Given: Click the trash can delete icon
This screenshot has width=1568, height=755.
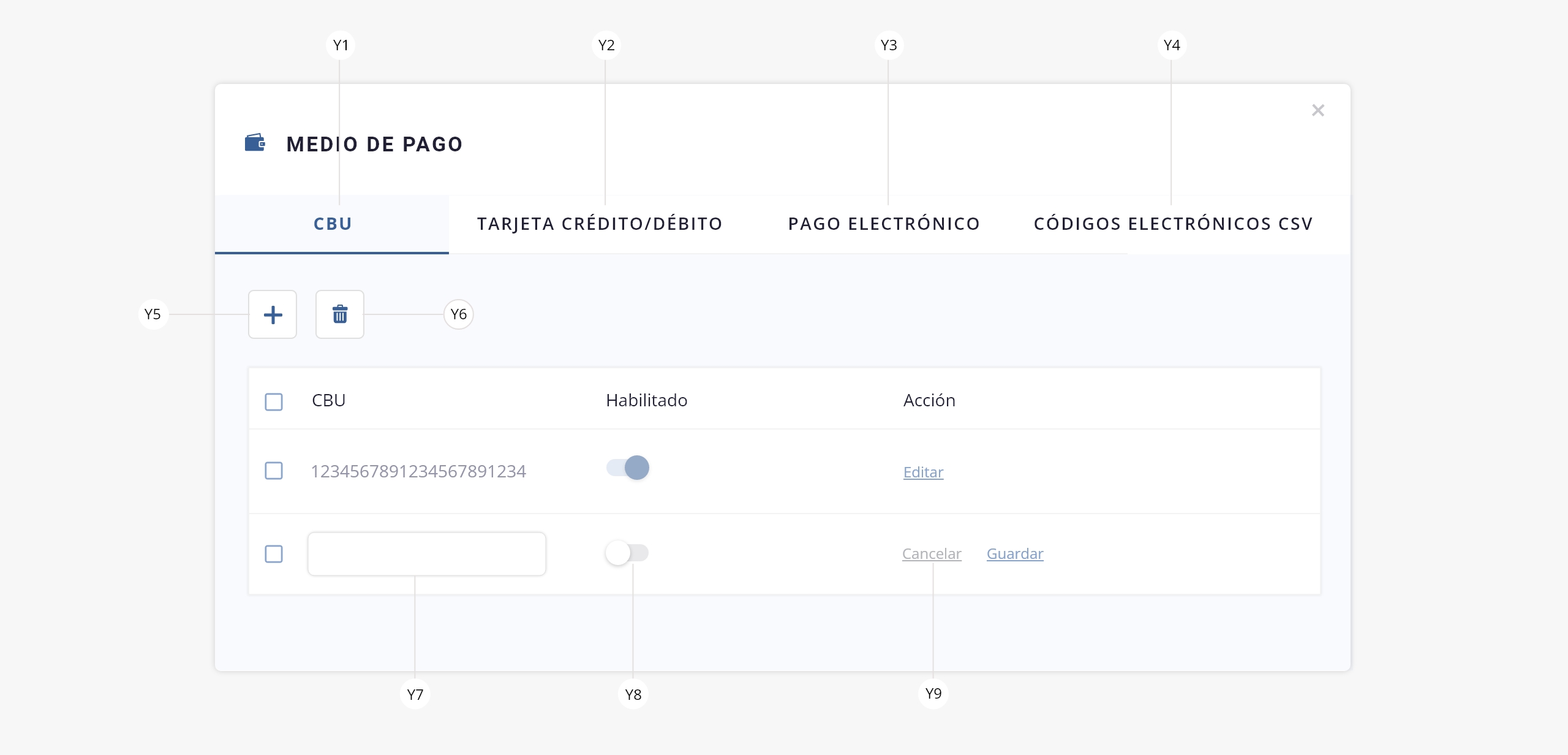Looking at the screenshot, I should tap(340, 314).
